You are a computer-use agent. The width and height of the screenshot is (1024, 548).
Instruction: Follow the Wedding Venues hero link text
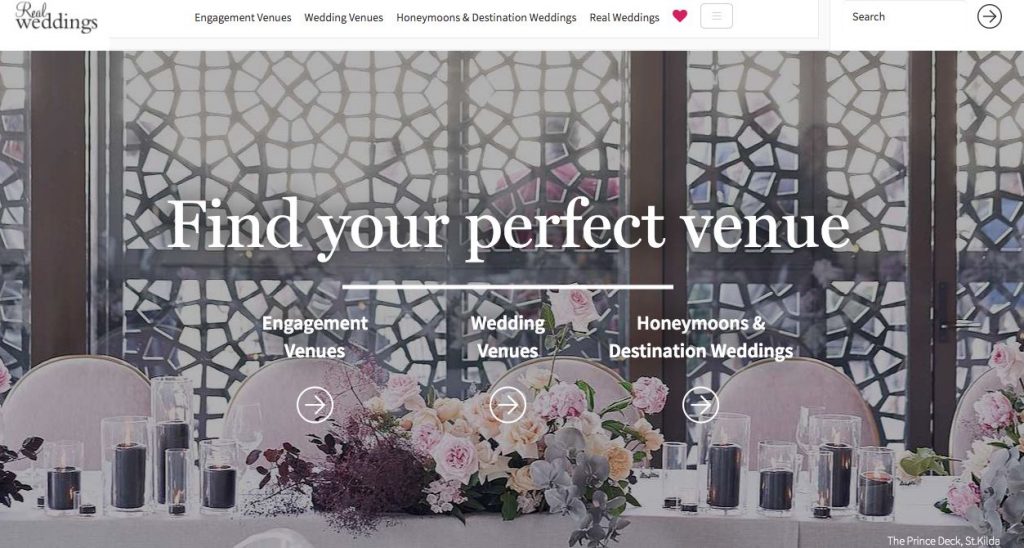click(x=507, y=337)
